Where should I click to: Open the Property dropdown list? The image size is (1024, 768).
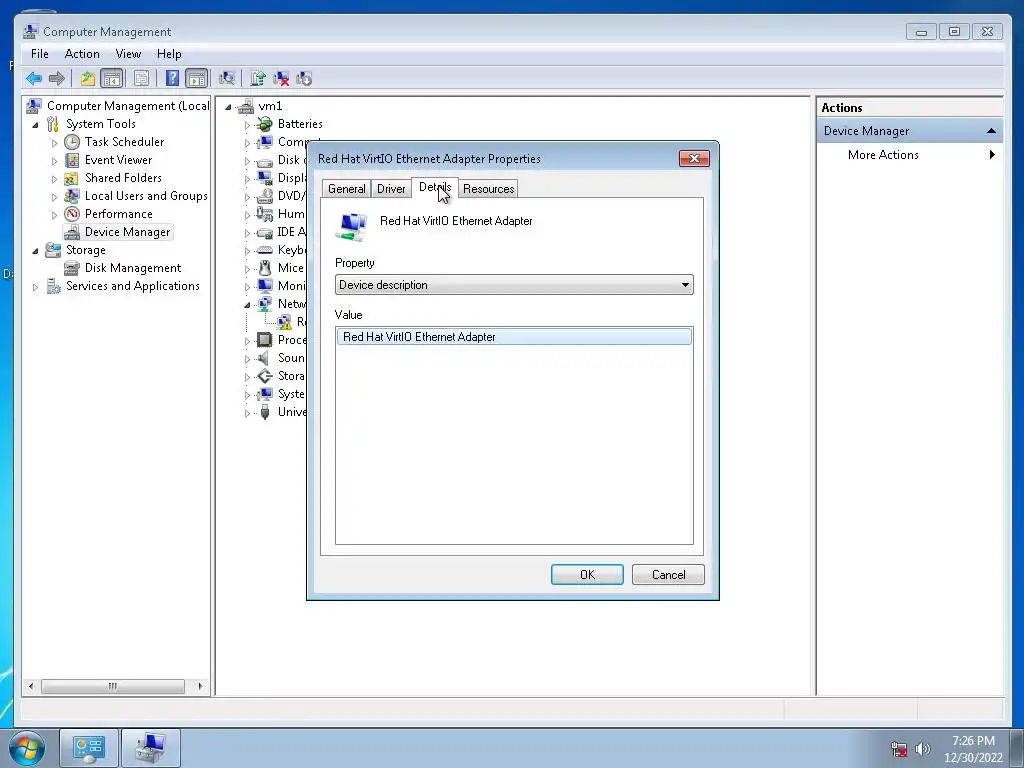coord(514,285)
